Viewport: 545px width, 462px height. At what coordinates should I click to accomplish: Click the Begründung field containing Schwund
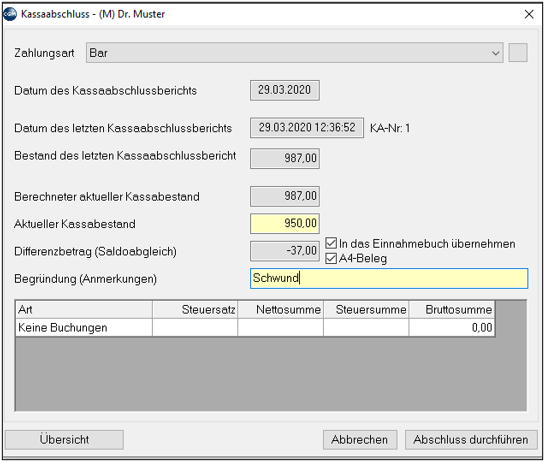389,278
